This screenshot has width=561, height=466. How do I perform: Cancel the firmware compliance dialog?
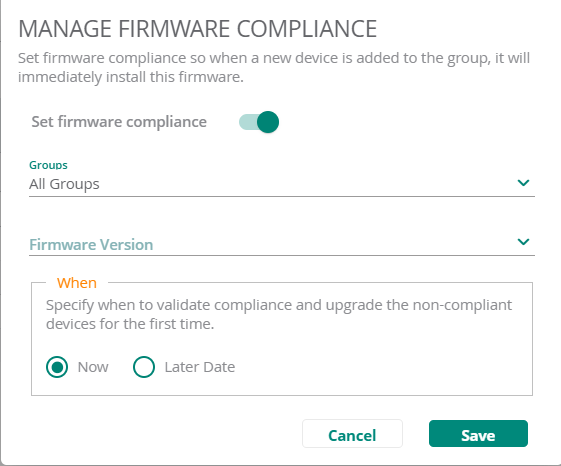(x=352, y=434)
